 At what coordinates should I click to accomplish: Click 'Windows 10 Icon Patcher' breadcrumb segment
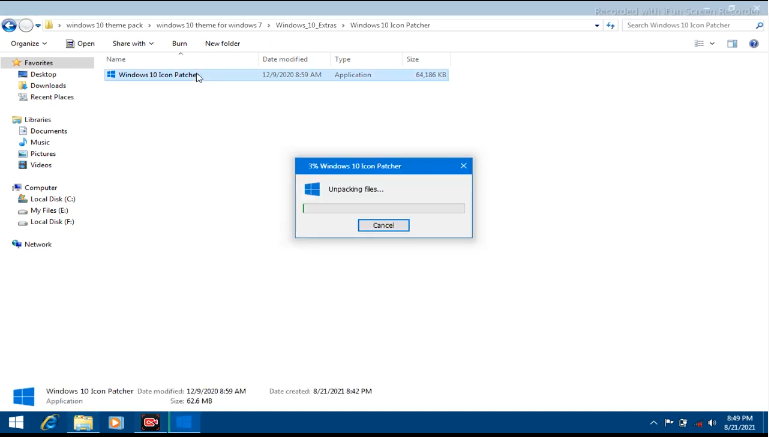pos(390,25)
